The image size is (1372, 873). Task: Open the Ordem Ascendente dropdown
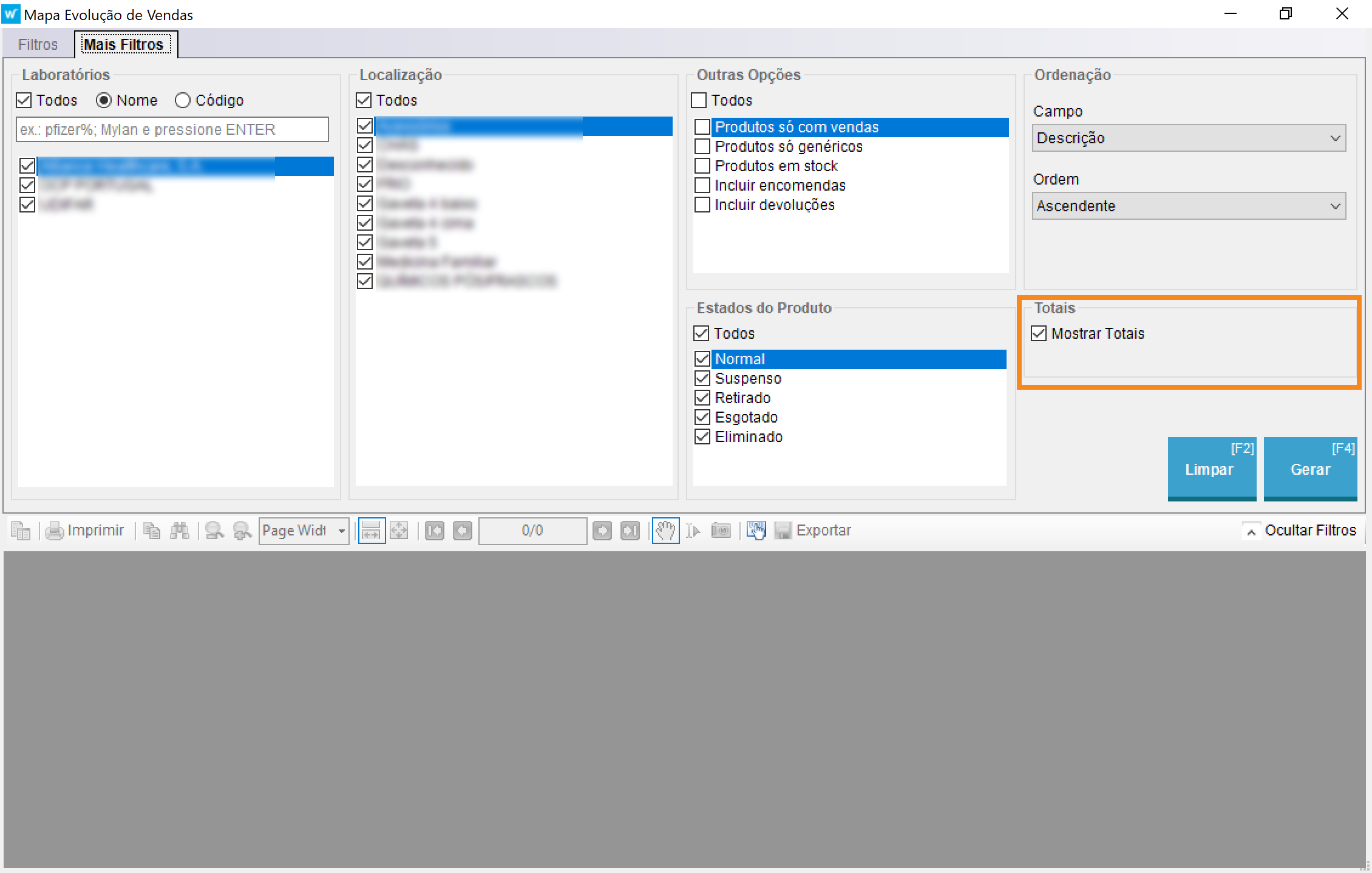point(1189,206)
